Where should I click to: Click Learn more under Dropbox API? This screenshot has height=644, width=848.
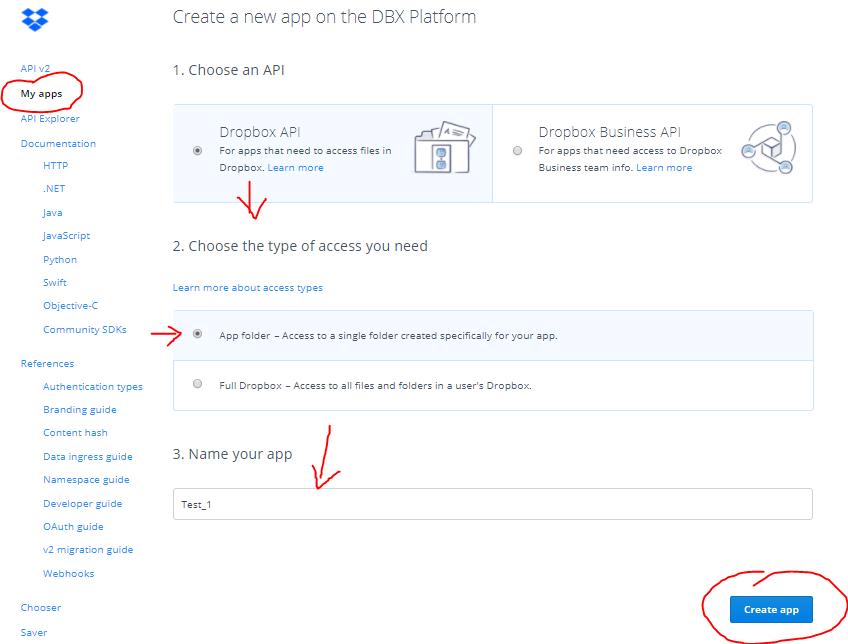tap(295, 168)
